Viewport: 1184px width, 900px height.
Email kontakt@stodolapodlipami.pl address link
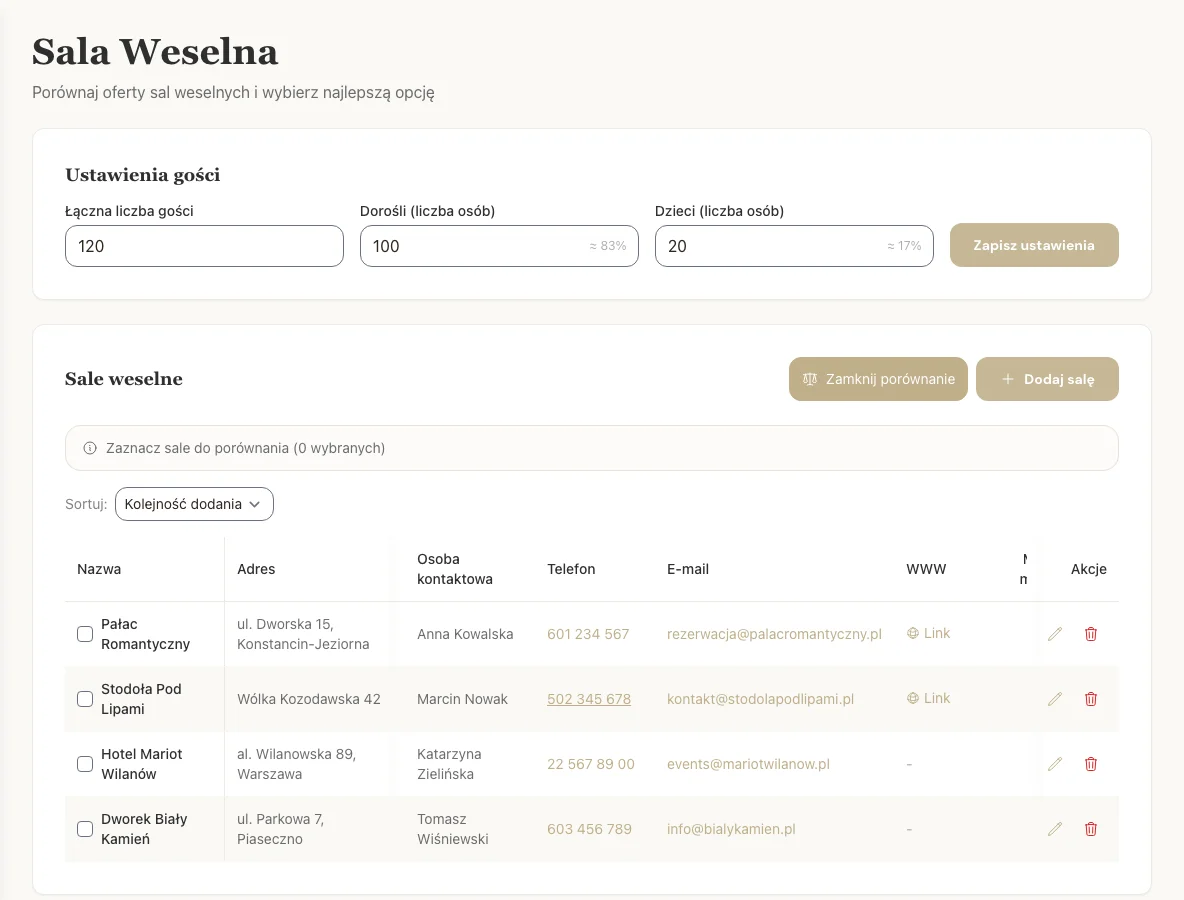760,699
